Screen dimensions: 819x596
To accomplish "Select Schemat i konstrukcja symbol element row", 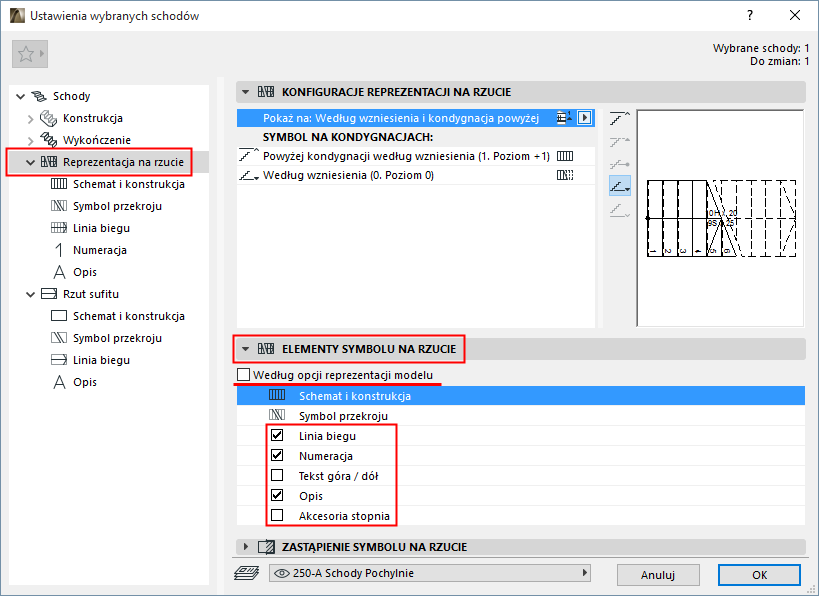I will coord(521,396).
